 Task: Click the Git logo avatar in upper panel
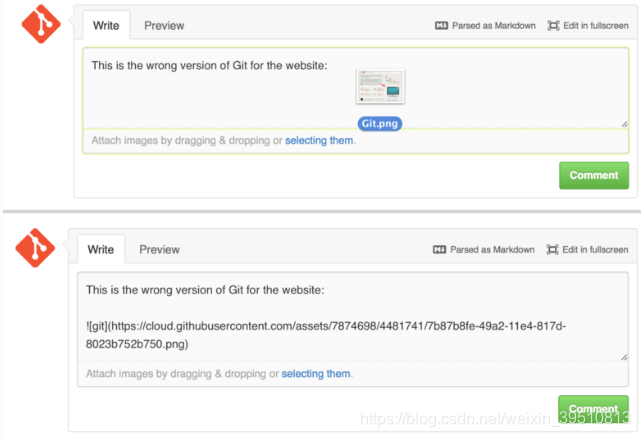[41, 24]
